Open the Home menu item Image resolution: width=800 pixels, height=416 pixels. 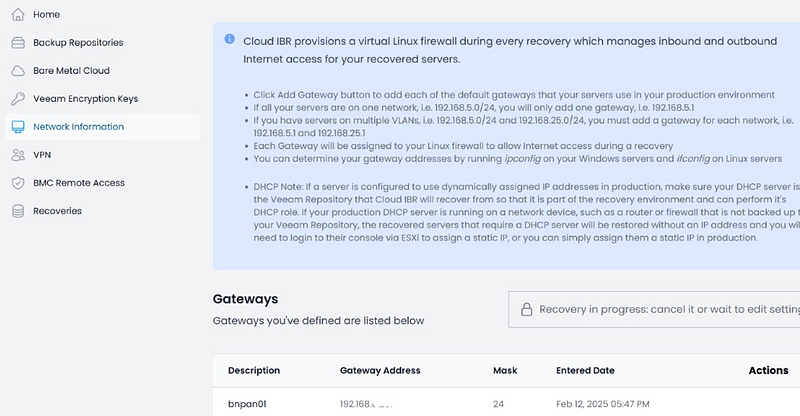tap(46, 15)
